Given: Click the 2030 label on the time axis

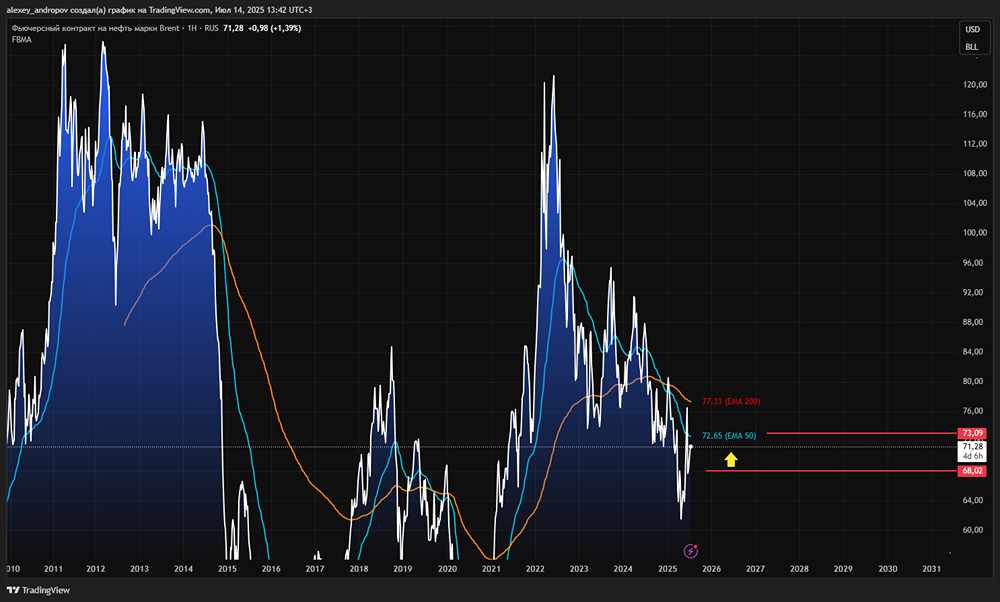Looking at the screenshot, I should (887, 569).
